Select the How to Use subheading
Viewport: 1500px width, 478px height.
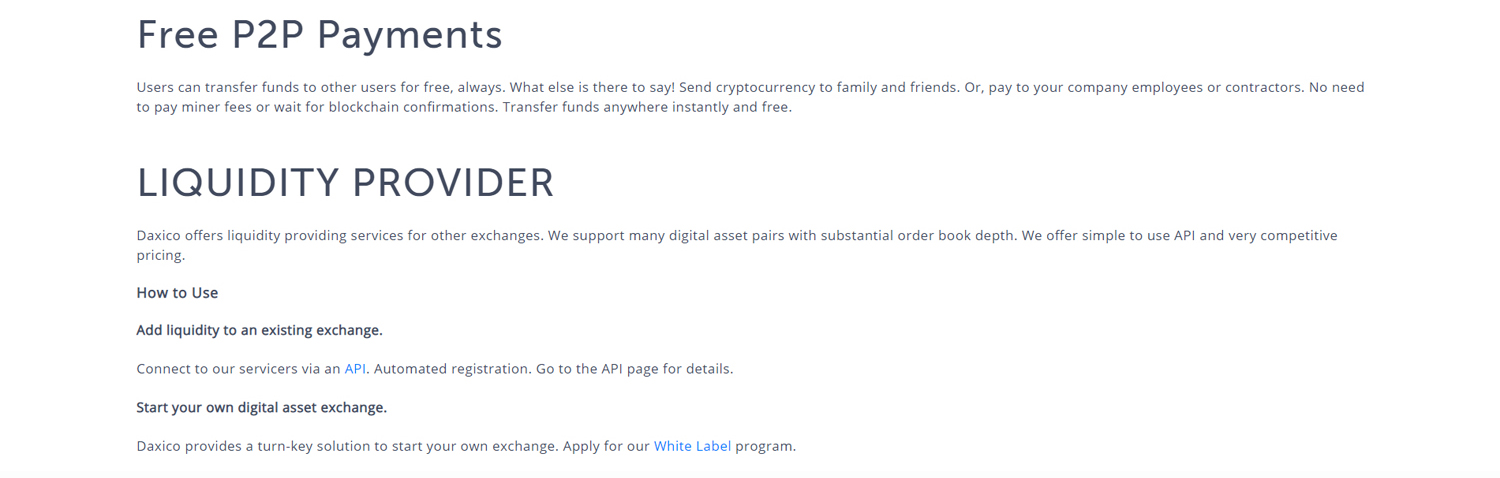[x=177, y=293]
